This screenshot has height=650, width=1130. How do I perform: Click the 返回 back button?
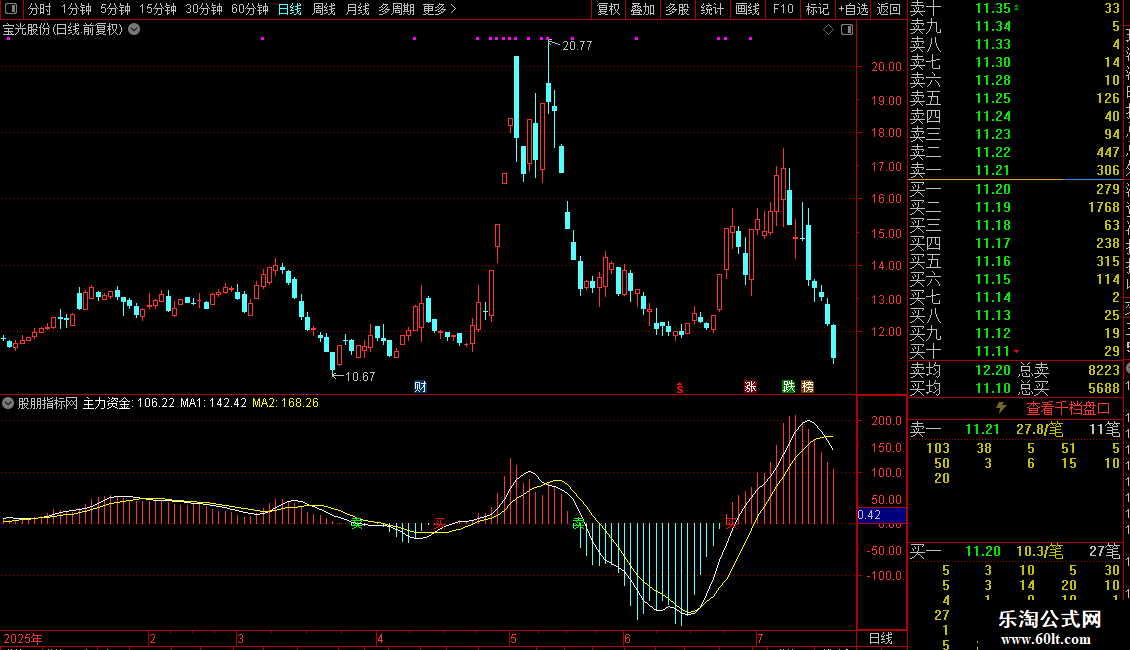pos(889,9)
